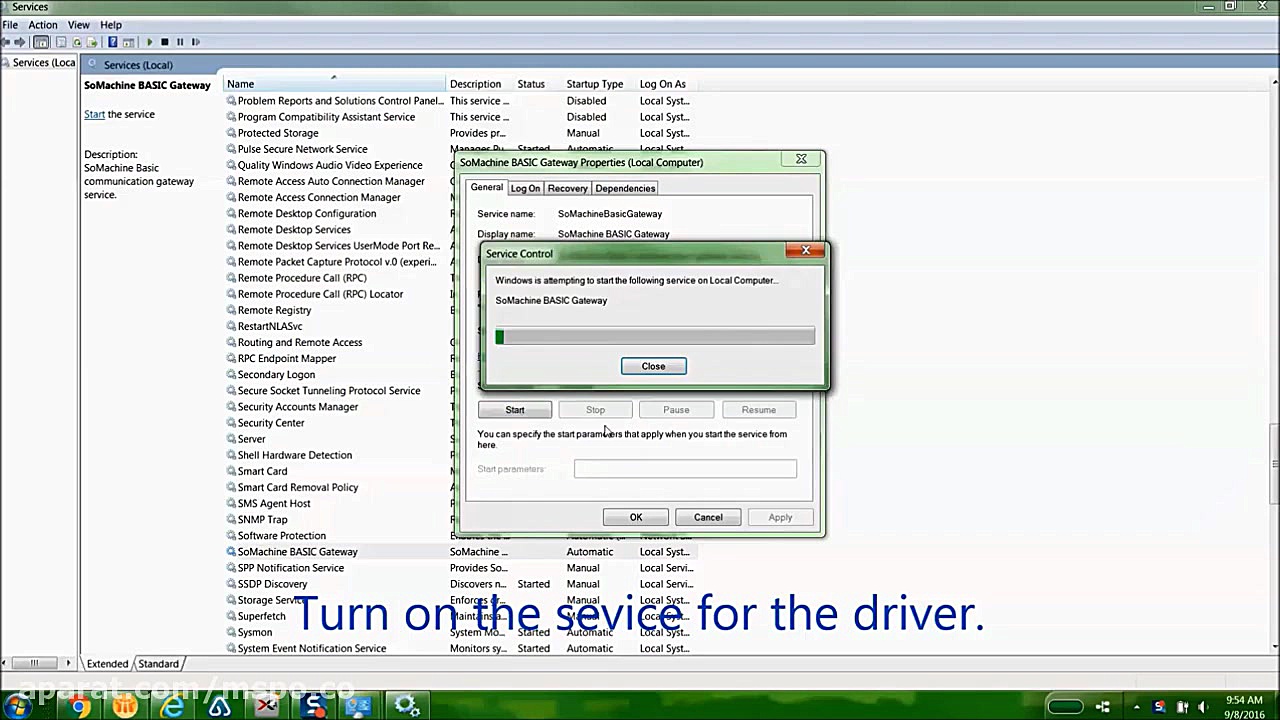Select the Security Center service row
Viewport: 1280px width, 720px height.
pyautogui.click(x=338, y=423)
